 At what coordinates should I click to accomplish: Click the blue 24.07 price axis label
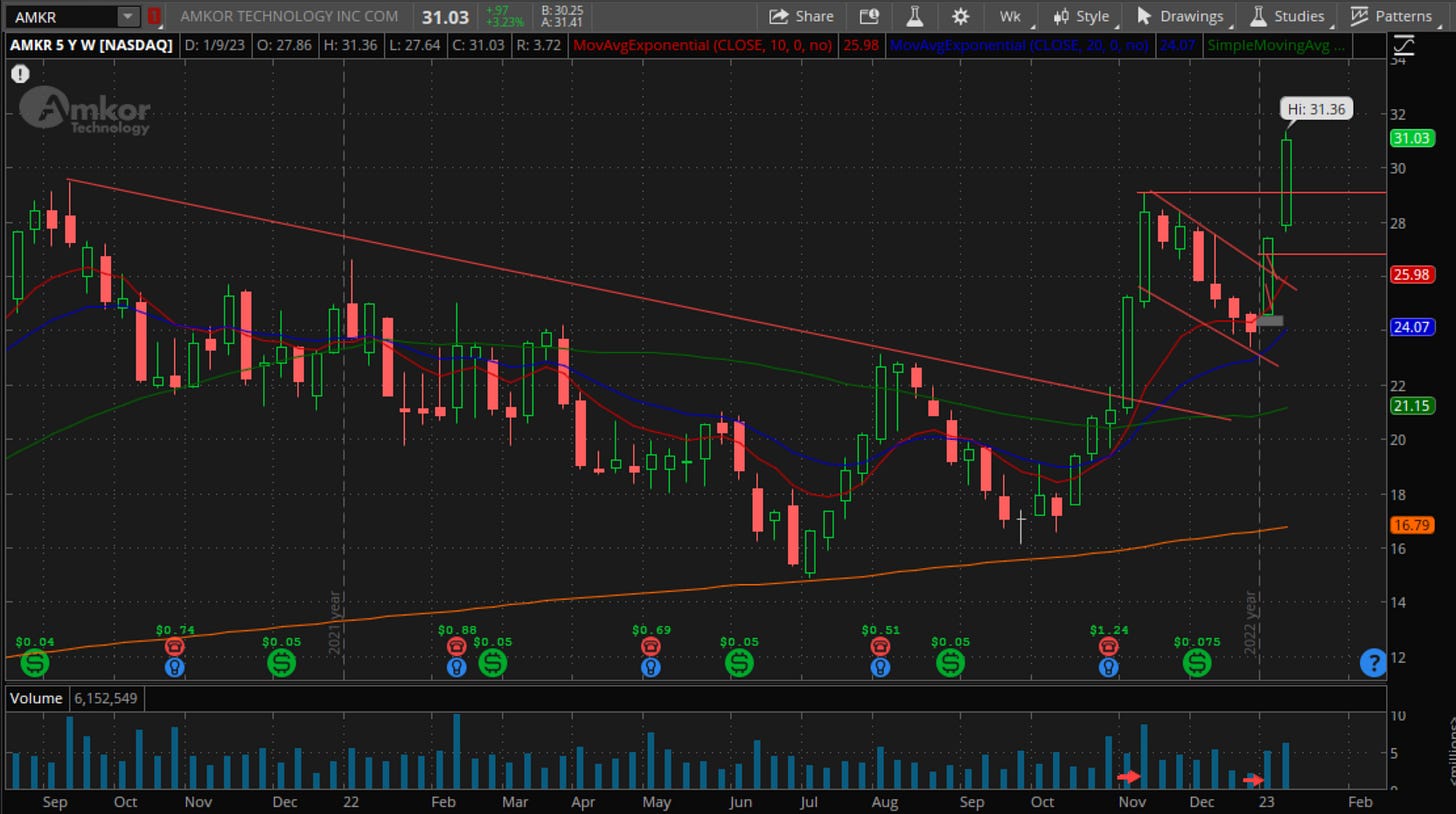click(1412, 326)
